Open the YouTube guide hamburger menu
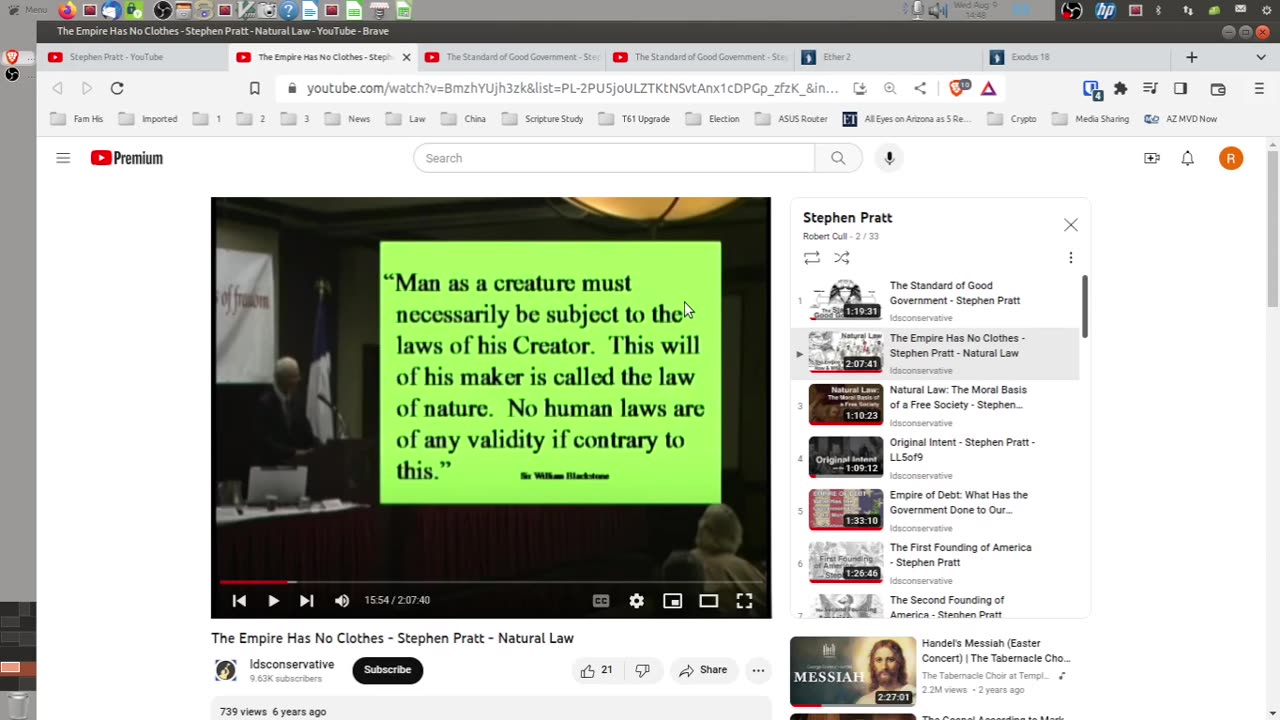Screen dimensions: 1280x720 [x=63, y=158]
